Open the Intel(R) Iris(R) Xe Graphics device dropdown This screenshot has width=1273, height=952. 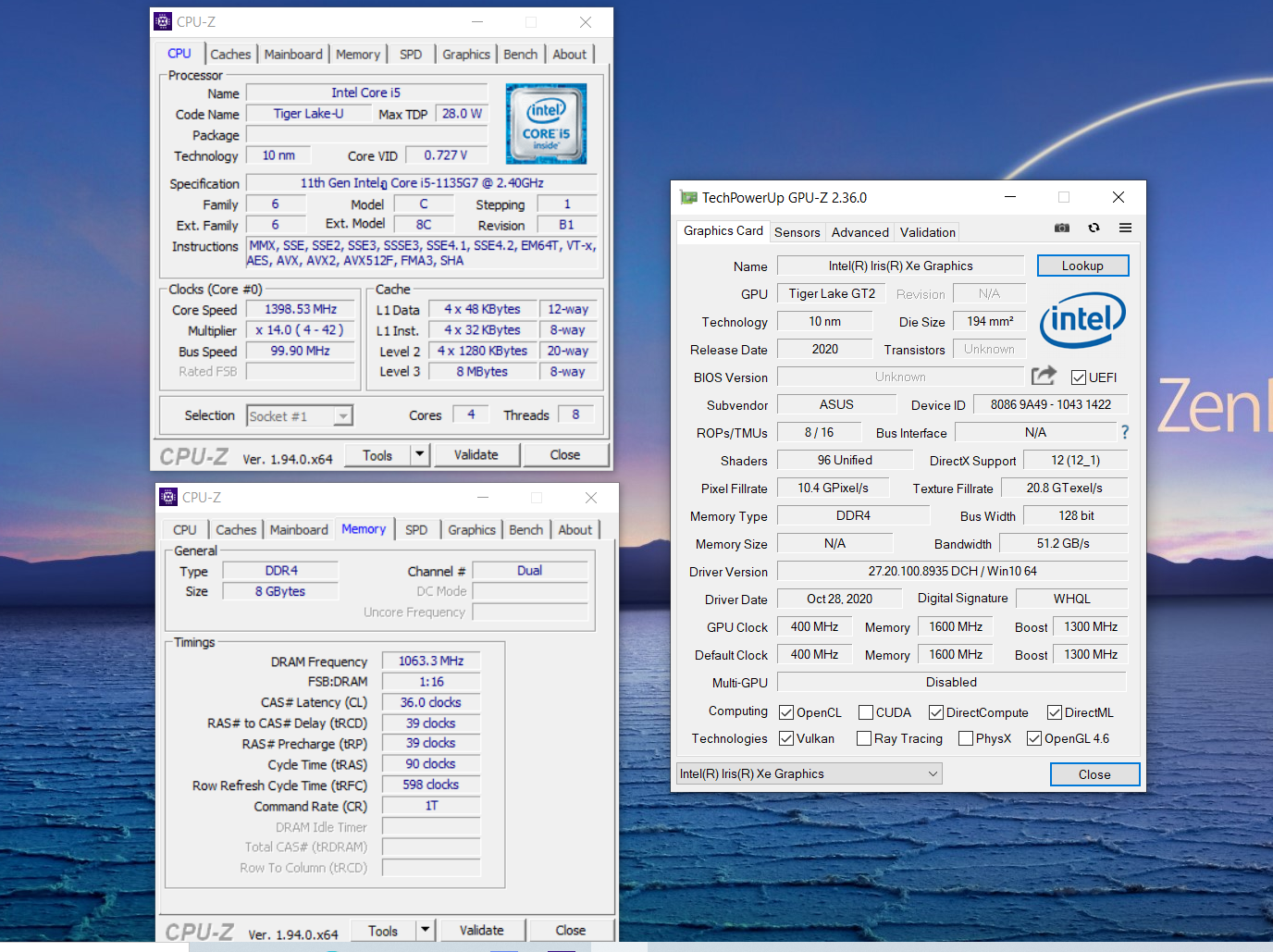[810, 773]
